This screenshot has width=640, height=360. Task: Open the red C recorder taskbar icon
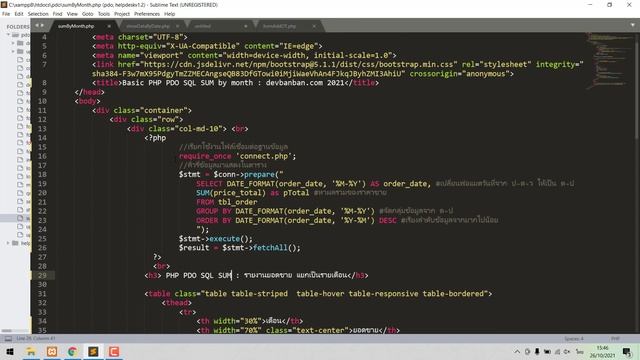[x=114, y=351]
